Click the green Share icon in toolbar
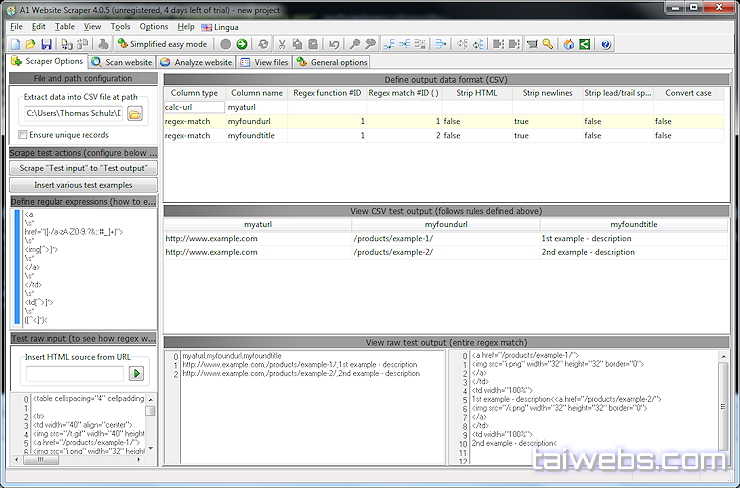 pos(585,44)
